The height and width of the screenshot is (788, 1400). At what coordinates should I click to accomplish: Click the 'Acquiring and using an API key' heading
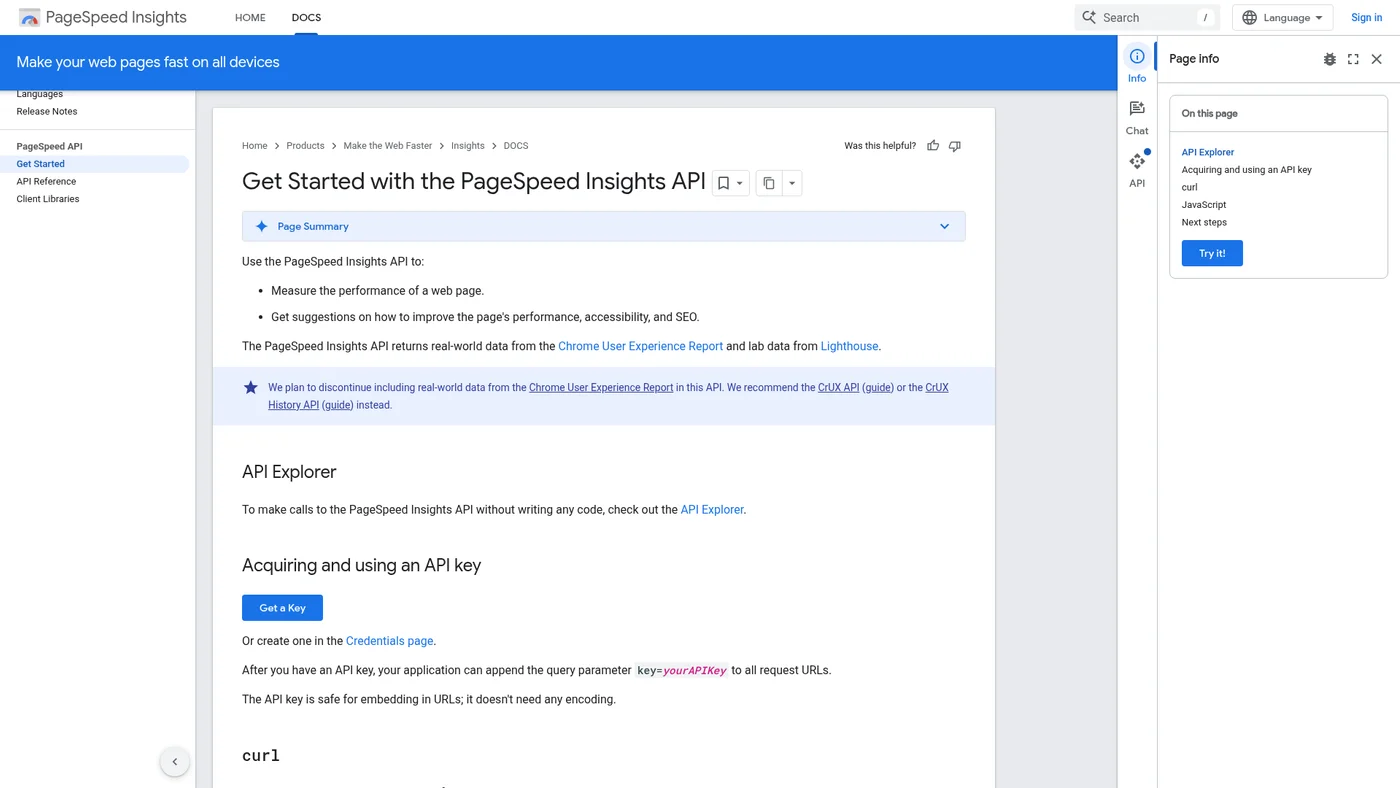click(x=361, y=565)
